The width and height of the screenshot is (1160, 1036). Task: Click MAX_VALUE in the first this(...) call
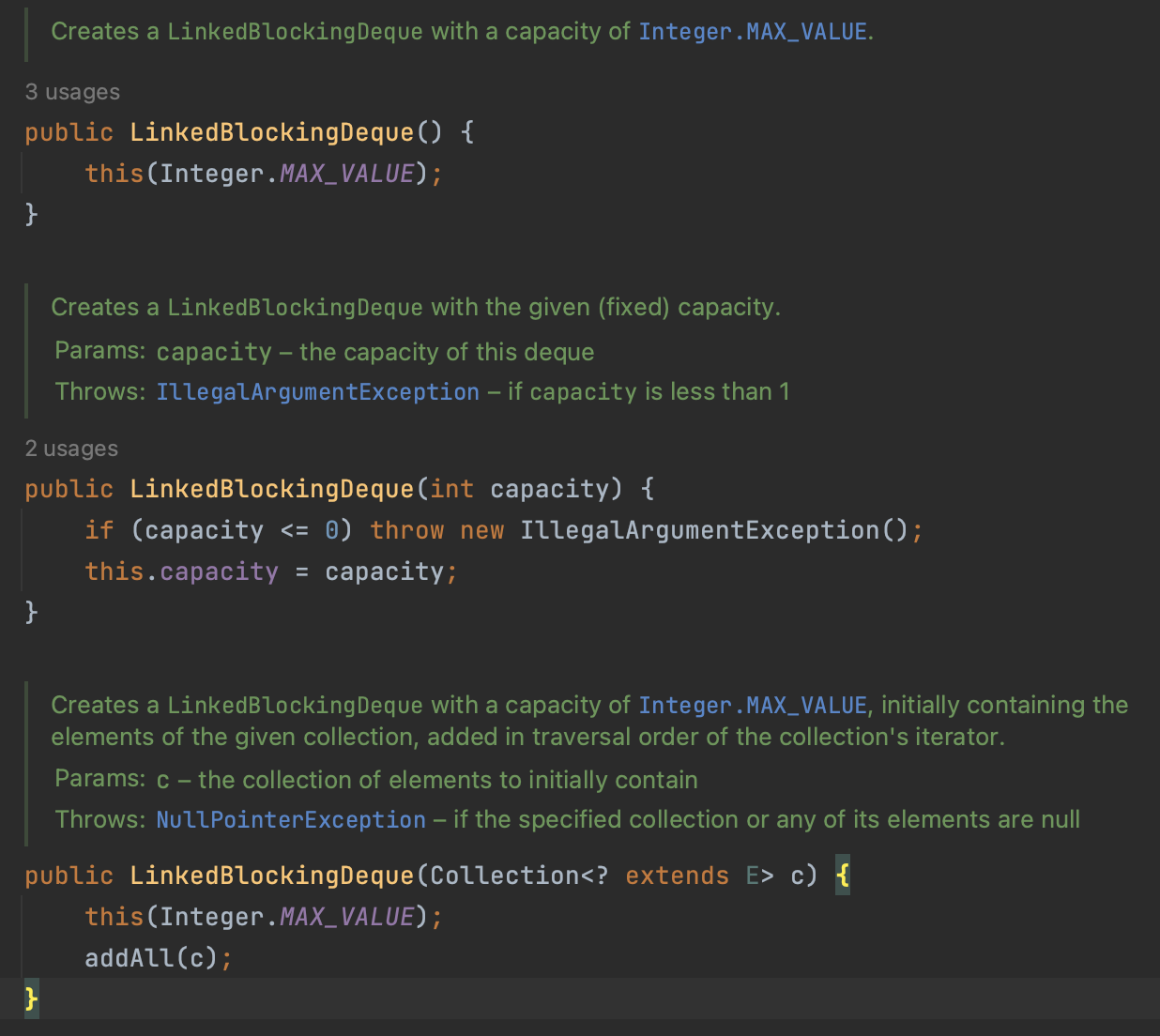coord(347,174)
